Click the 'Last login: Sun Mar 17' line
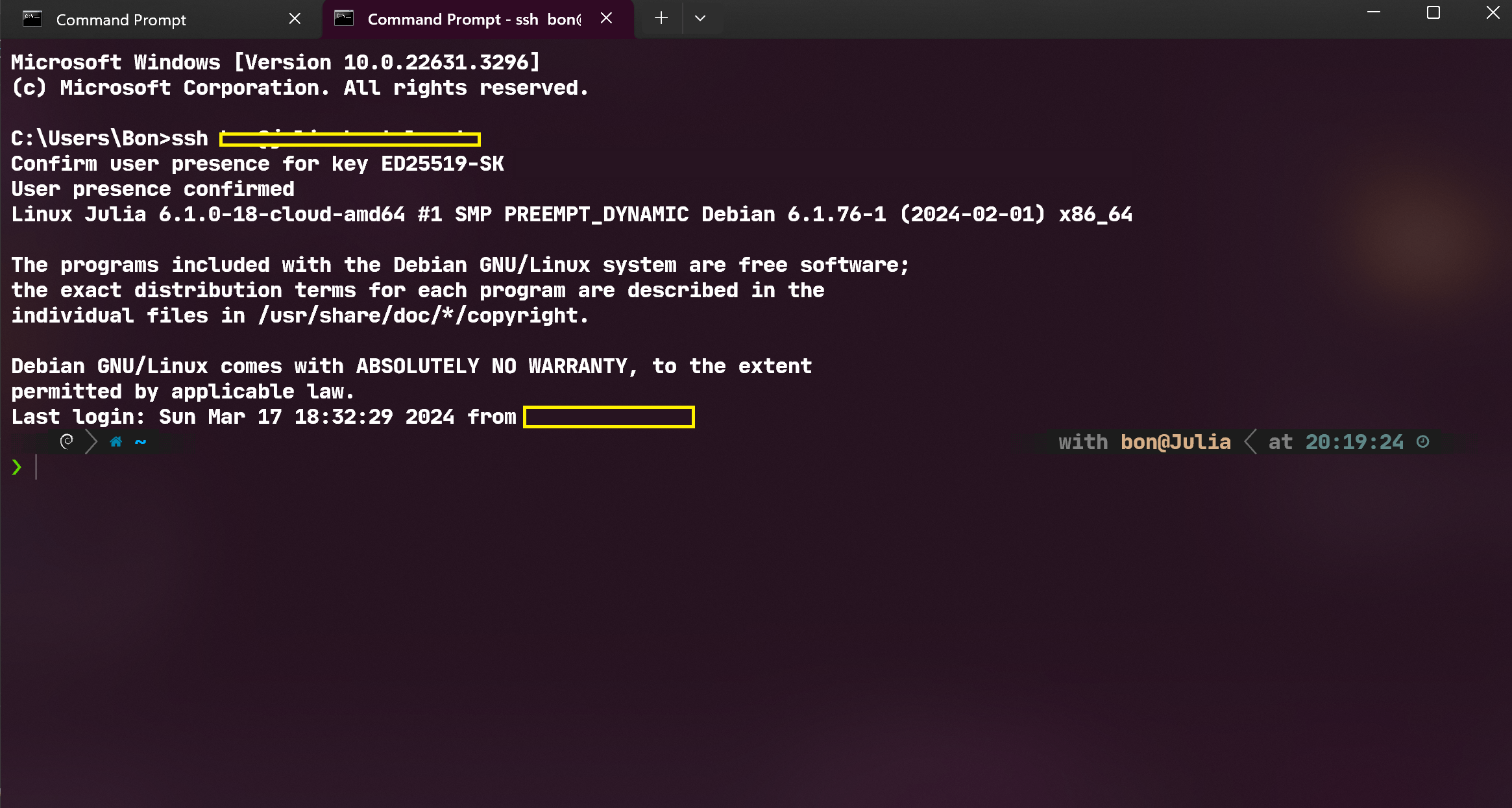 (x=353, y=417)
